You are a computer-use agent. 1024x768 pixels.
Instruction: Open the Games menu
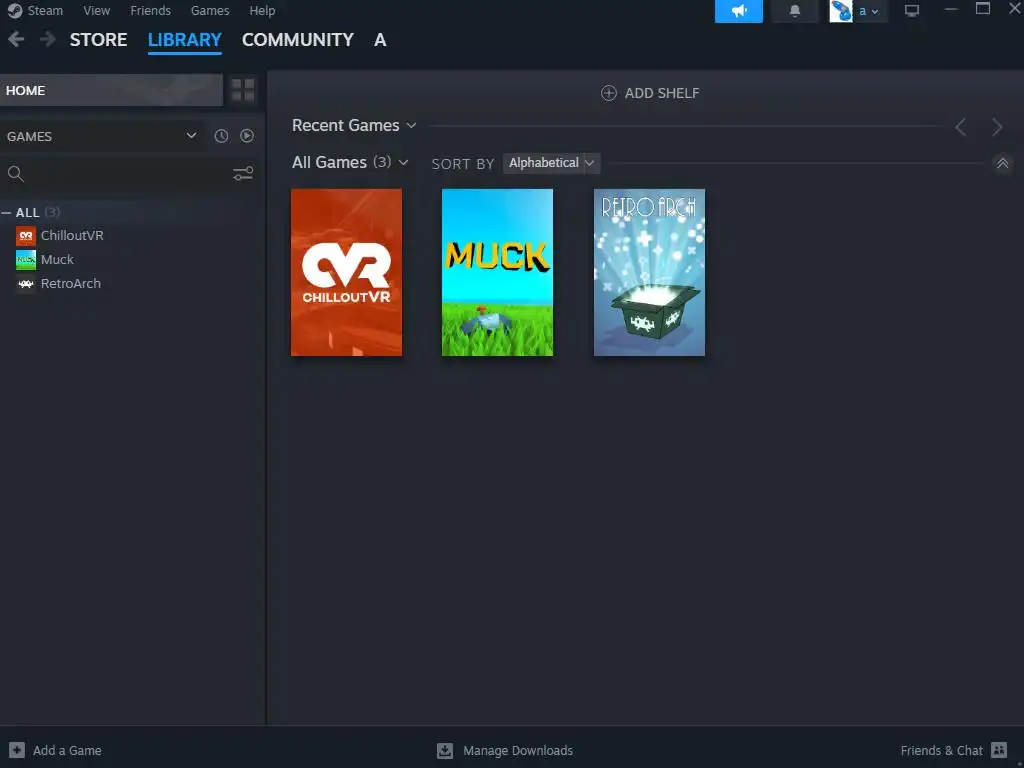210,10
